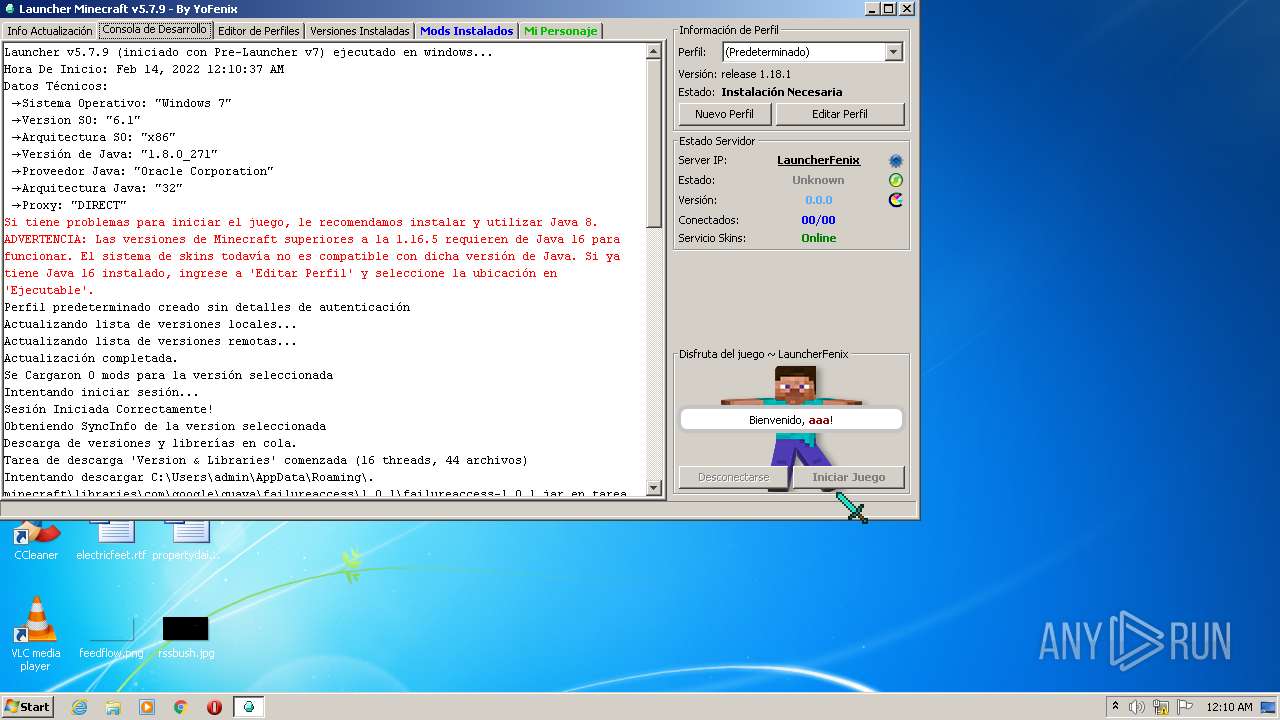
Task: Click the '00/00' Conectados value
Action: tap(818, 220)
